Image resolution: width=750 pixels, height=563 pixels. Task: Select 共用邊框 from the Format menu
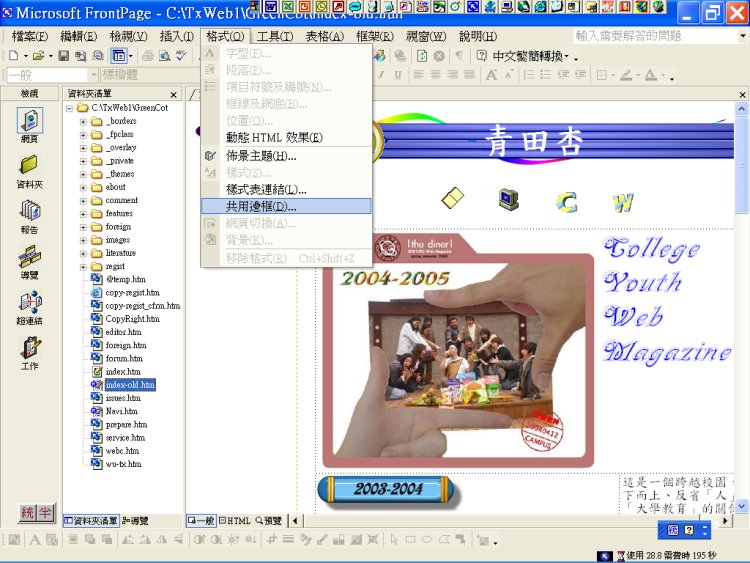coord(260,206)
